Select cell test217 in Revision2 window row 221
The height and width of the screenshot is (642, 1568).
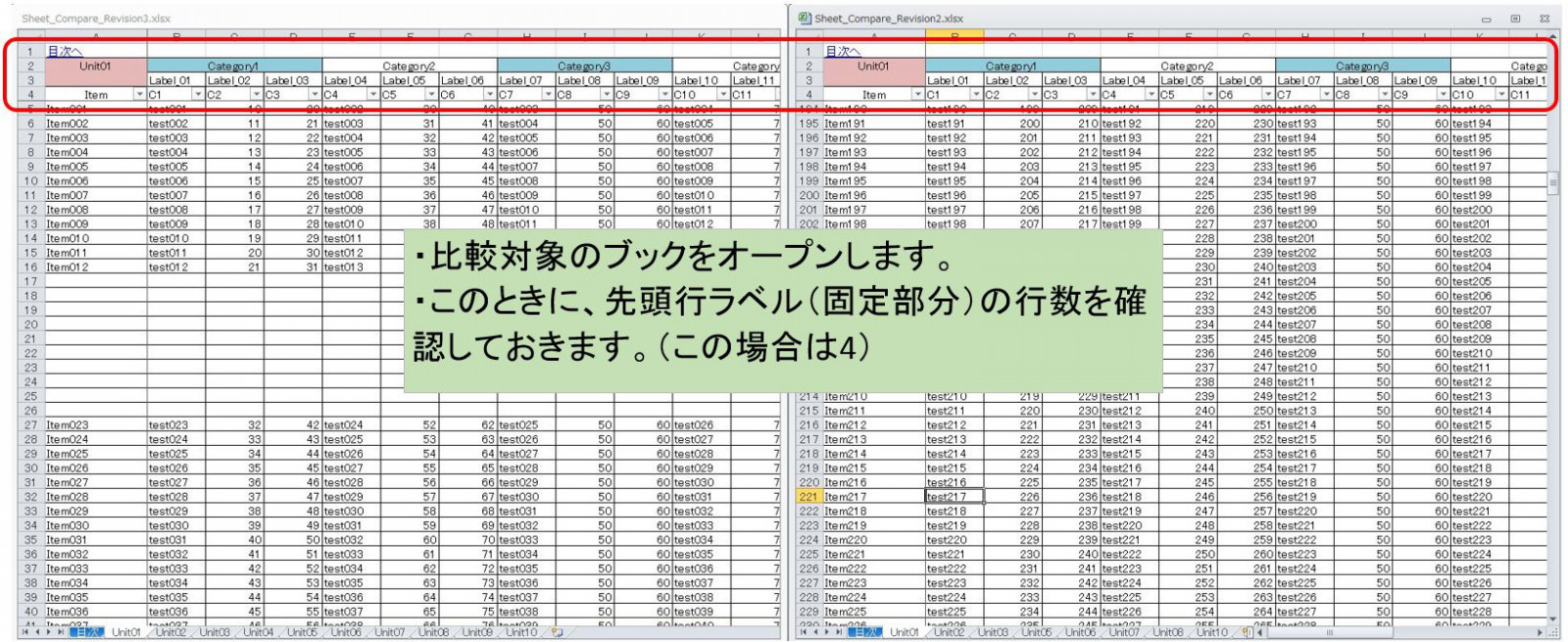point(955,497)
